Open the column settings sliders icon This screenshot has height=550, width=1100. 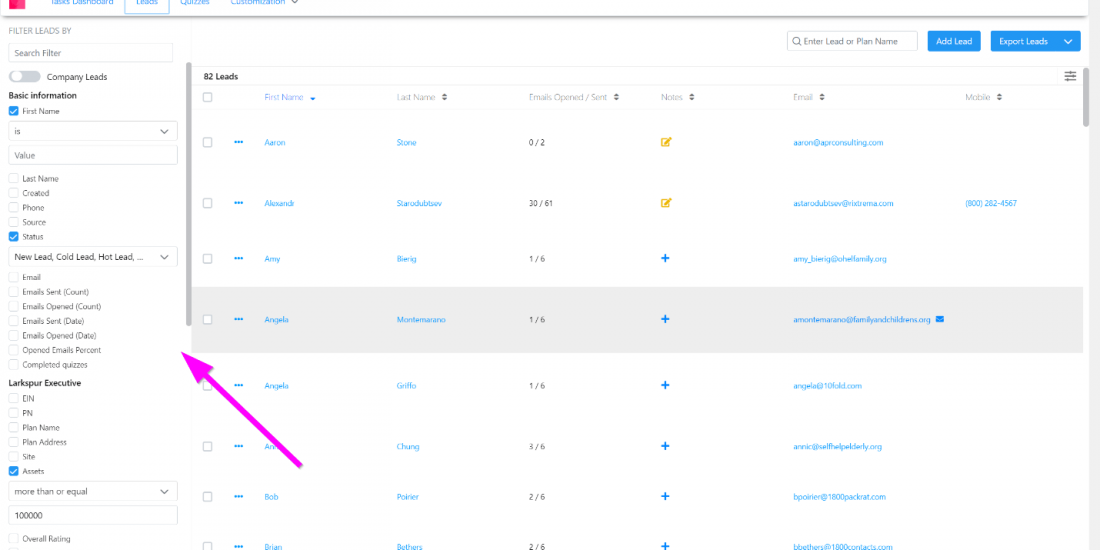pos(1070,76)
